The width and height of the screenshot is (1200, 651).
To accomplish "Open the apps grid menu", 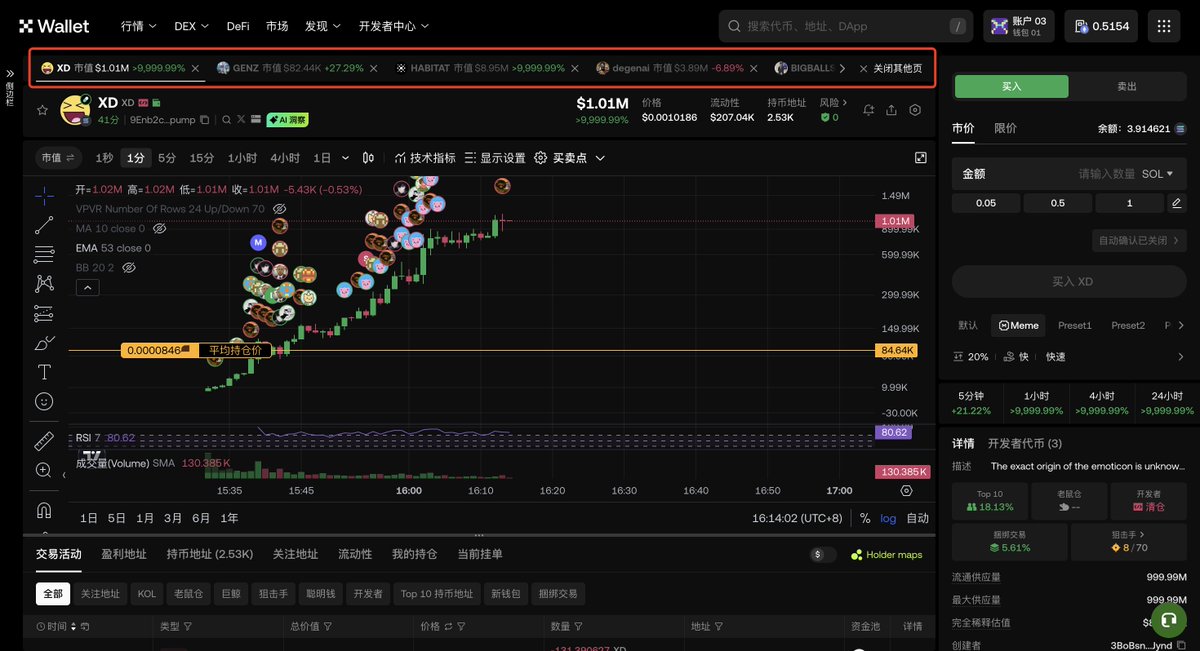I will tap(1164, 27).
